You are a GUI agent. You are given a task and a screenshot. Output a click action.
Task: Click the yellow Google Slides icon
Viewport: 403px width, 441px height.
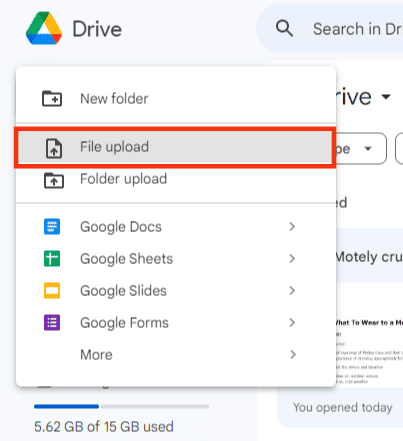(x=52, y=290)
